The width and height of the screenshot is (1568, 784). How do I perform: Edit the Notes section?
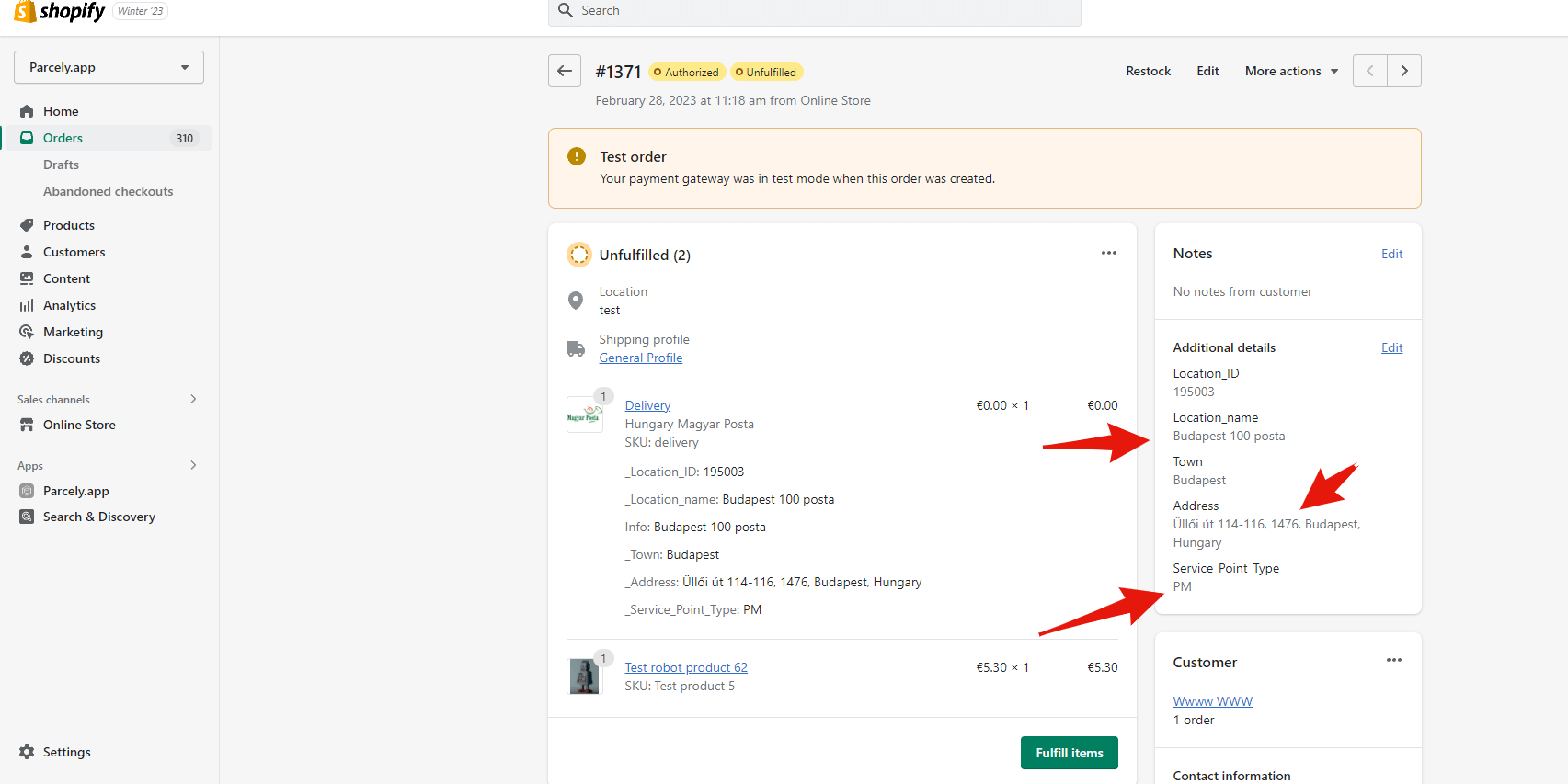click(x=1391, y=254)
